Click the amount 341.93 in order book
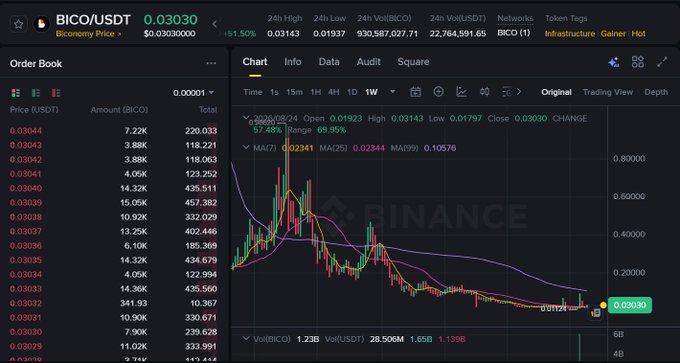 [x=134, y=303]
